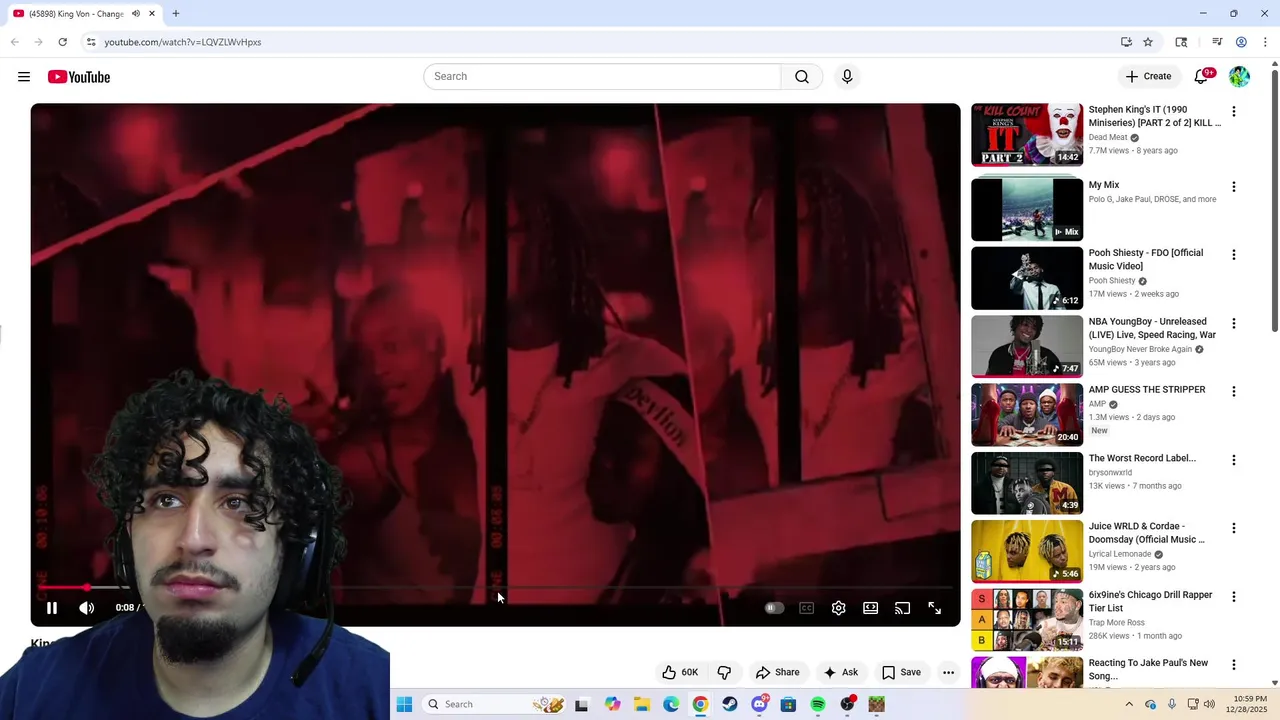Screen dimensions: 1280x720
Task: Mute the video player volume
Action: click(x=87, y=608)
